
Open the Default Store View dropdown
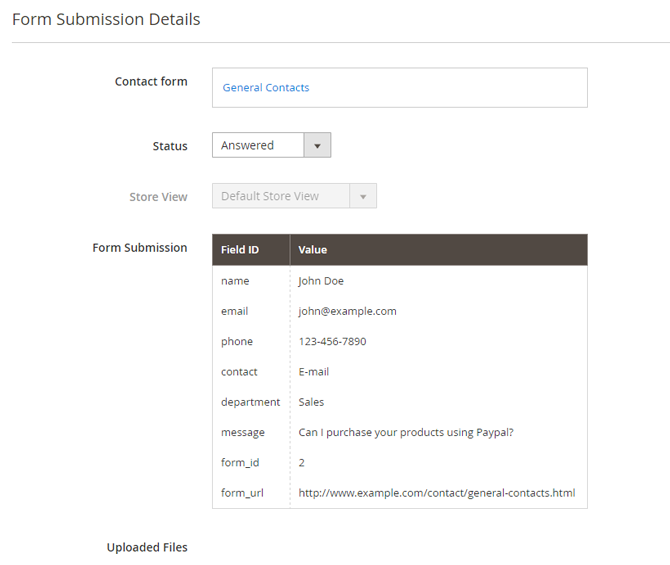coord(294,196)
